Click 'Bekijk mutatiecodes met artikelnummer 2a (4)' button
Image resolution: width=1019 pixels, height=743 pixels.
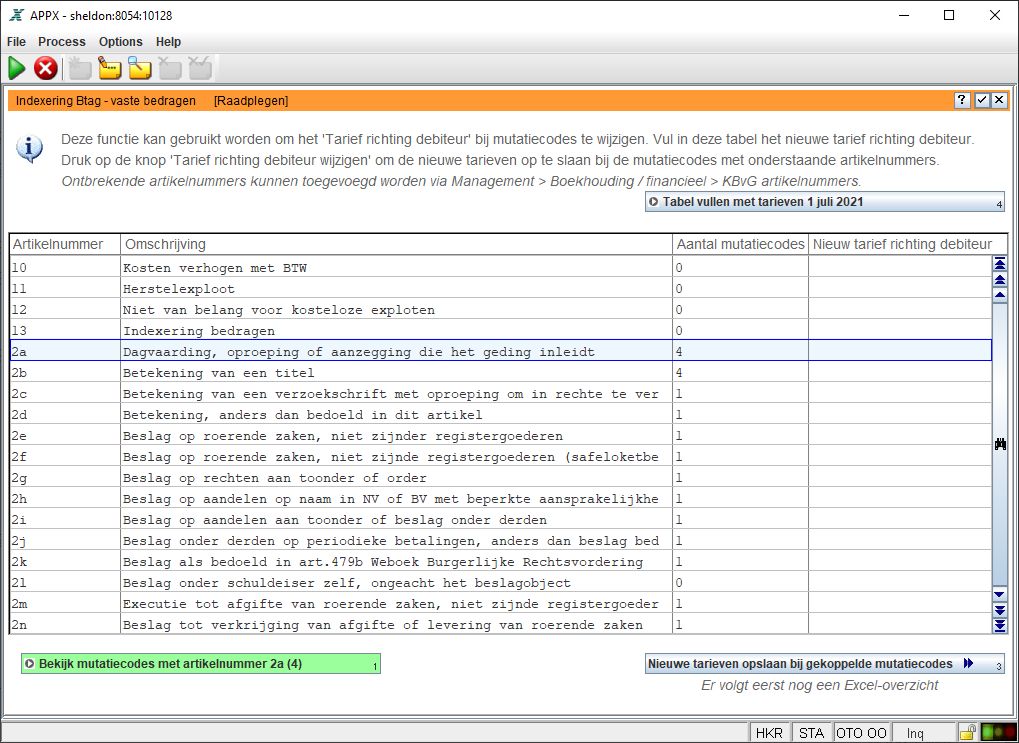click(x=201, y=664)
